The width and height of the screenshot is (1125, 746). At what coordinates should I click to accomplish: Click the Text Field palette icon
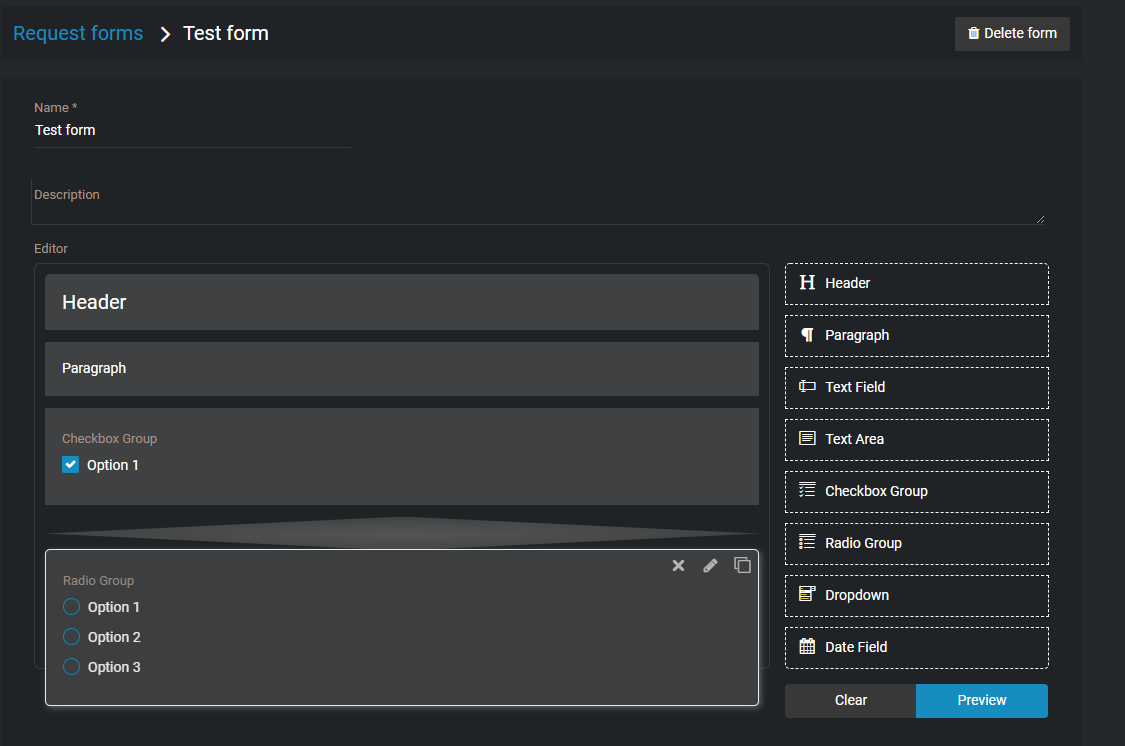point(807,387)
